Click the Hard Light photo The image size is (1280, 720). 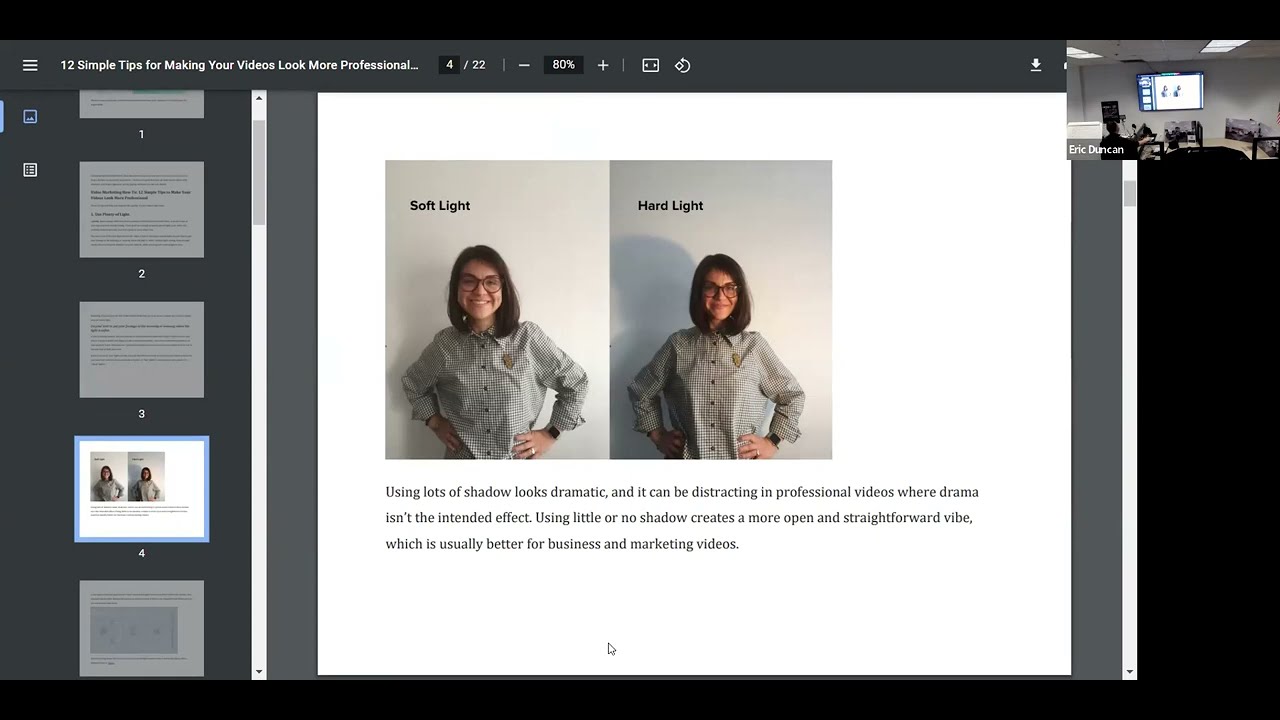[x=721, y=310]
